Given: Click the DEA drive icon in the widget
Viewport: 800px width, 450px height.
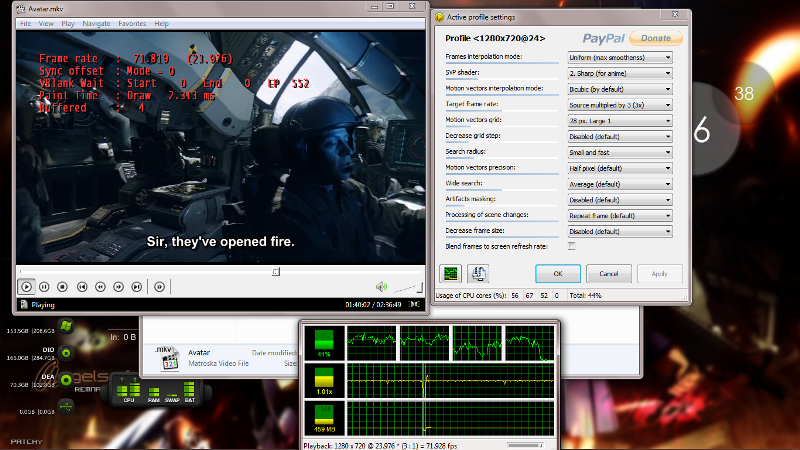Looking at the screenshot, I should 66,380.
